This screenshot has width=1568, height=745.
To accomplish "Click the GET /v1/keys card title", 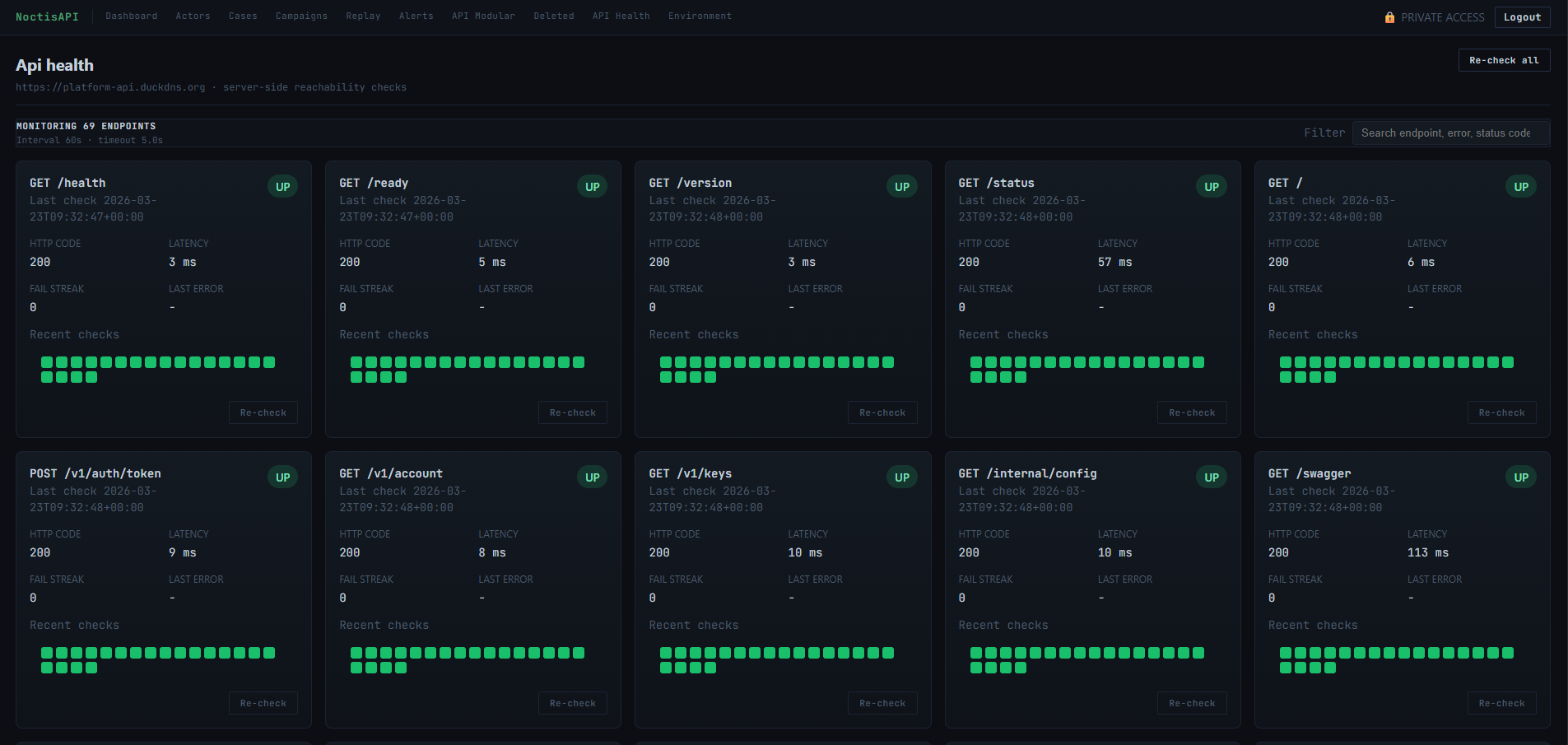I will point(690,473).
